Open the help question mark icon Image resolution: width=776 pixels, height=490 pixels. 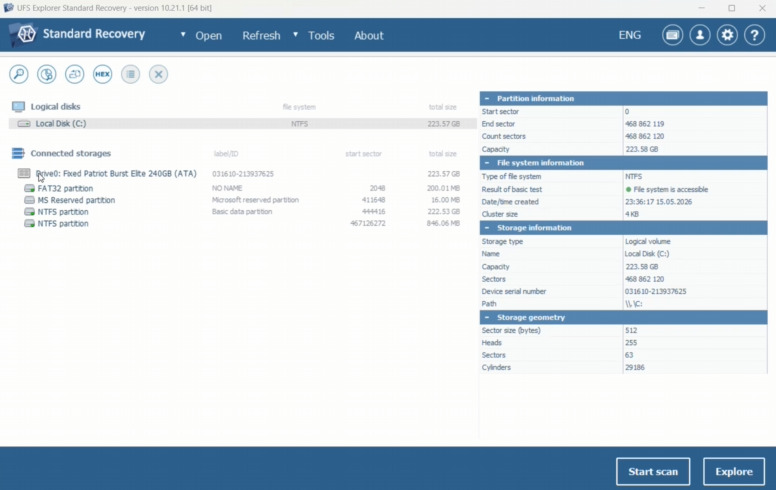pos(754,35)
